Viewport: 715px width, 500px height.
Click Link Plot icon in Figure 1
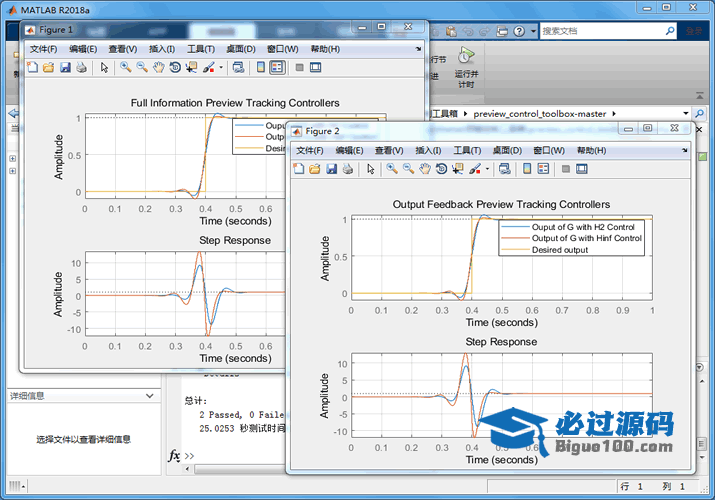tap(238, 67)
